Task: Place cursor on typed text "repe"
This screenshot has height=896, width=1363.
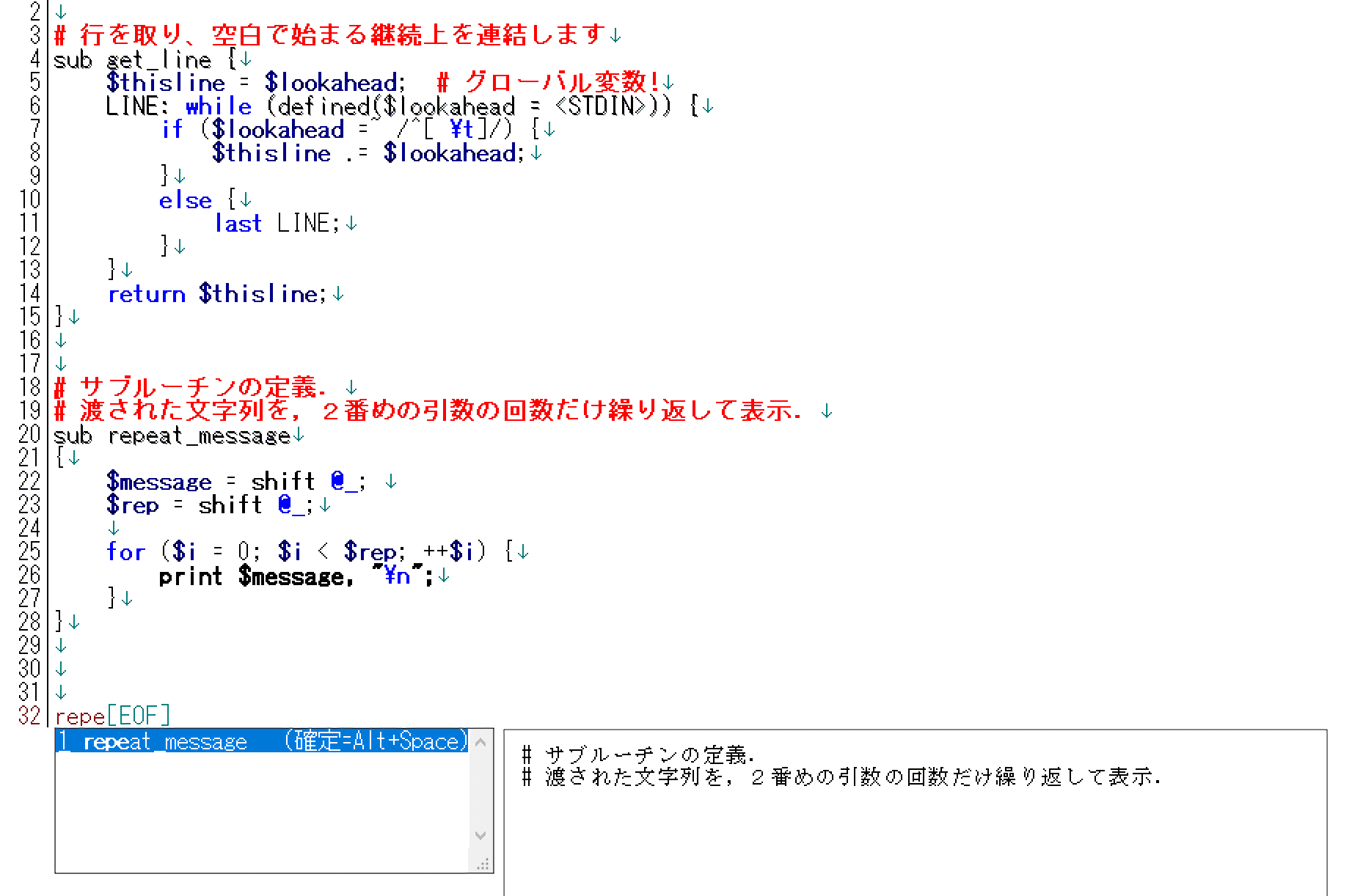Action: 79,716
